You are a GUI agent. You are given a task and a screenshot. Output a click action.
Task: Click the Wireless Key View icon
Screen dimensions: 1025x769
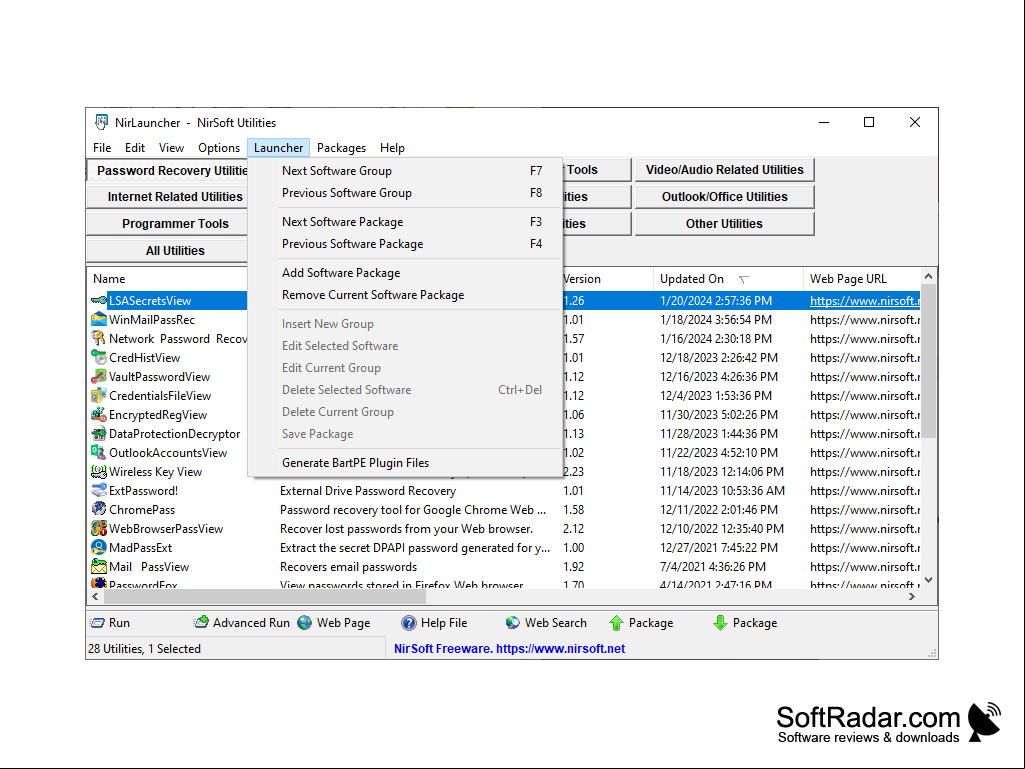99,471
